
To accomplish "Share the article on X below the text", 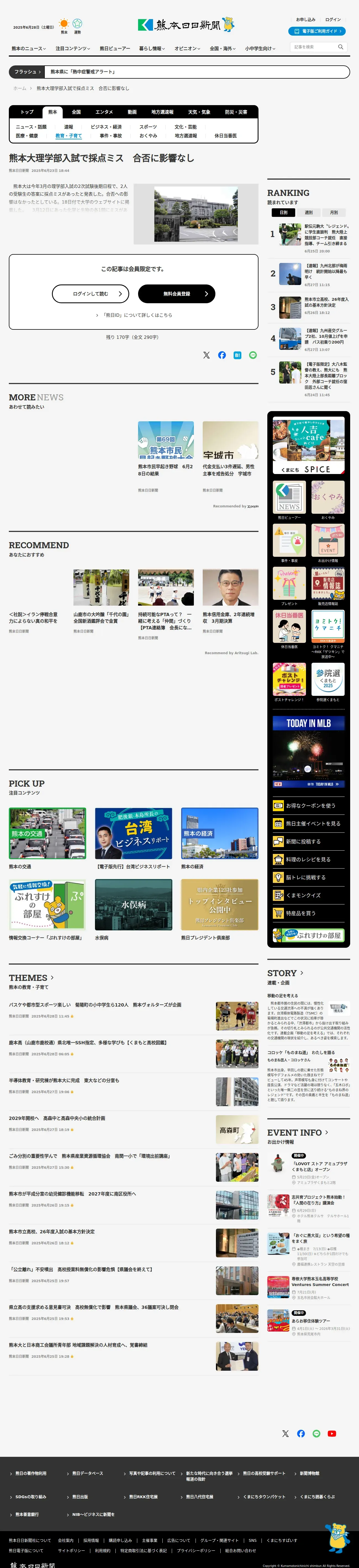I will coord(206,355).
